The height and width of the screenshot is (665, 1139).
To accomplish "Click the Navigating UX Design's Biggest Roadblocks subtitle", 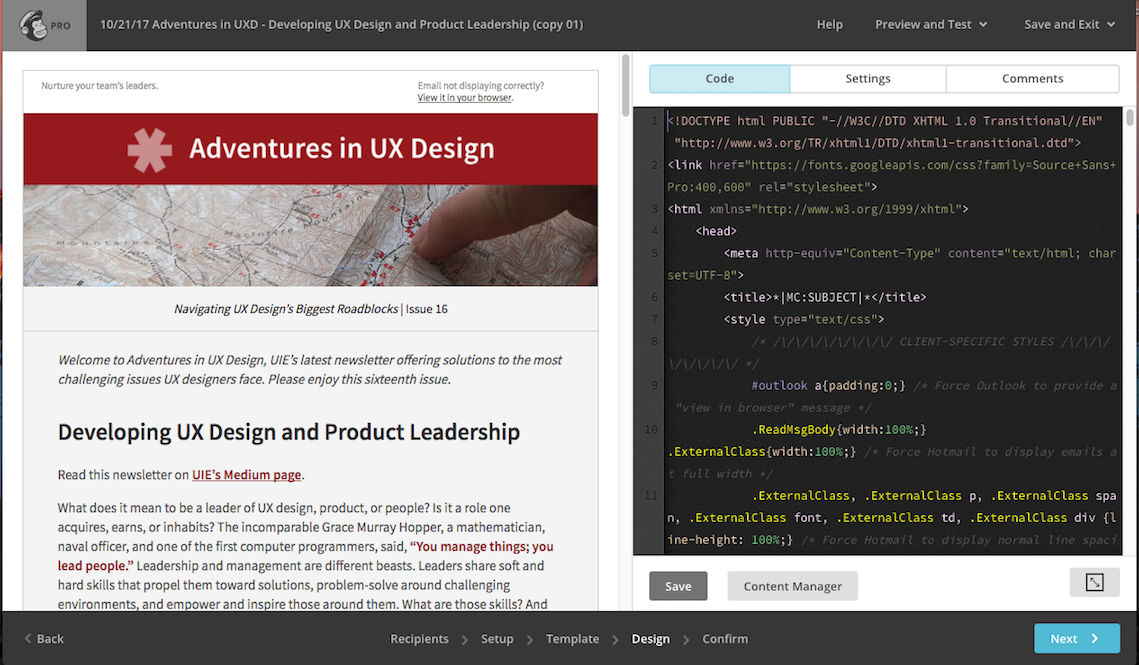I will 286,309.
